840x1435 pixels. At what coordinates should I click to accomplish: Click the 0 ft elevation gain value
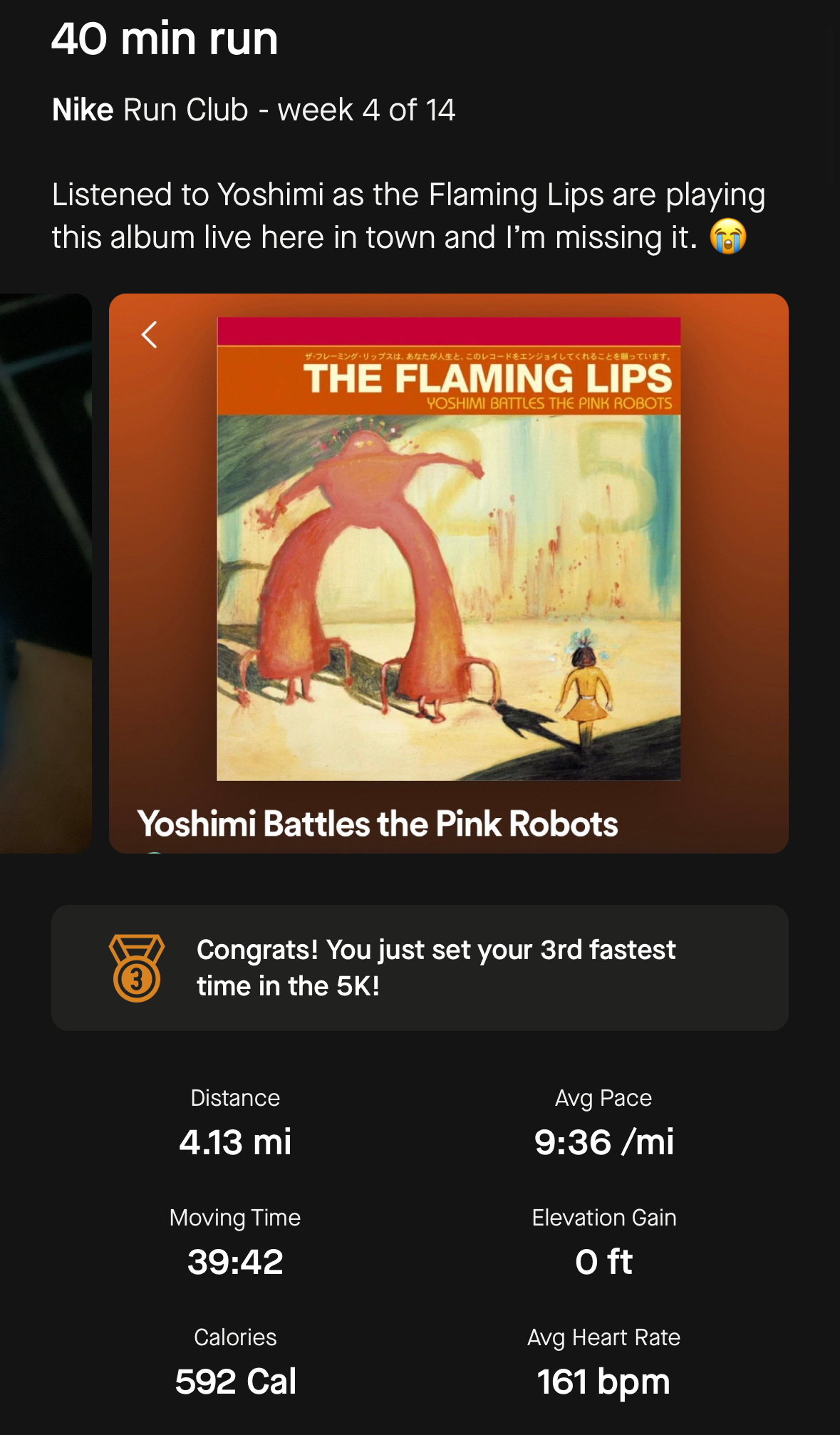(603, 1261)
